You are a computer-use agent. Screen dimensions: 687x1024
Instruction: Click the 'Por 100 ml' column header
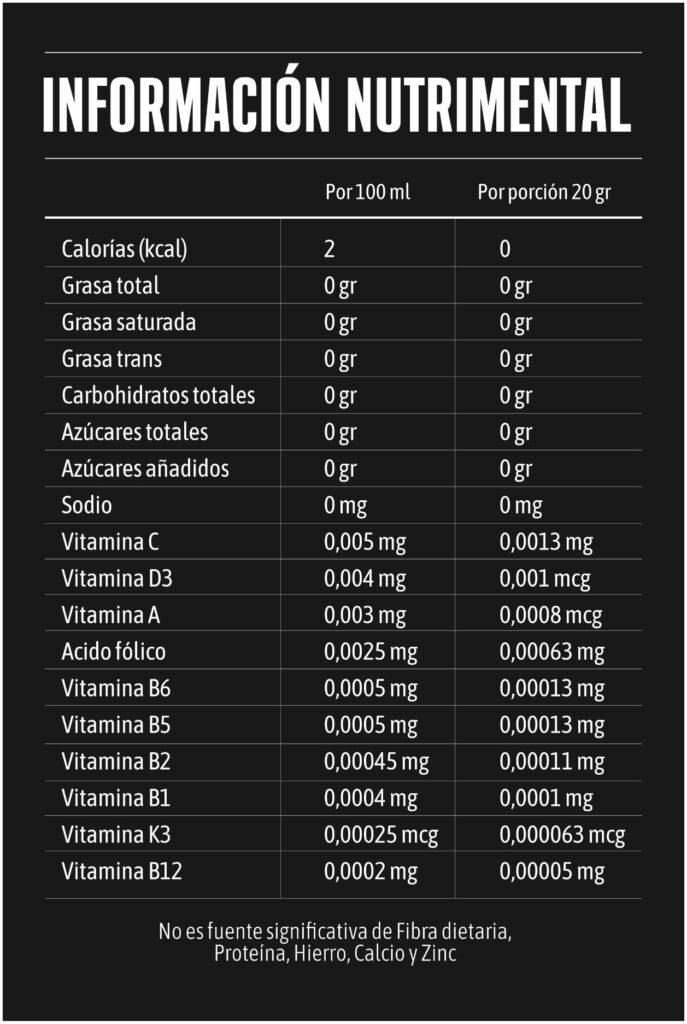[x=367, y=192]
